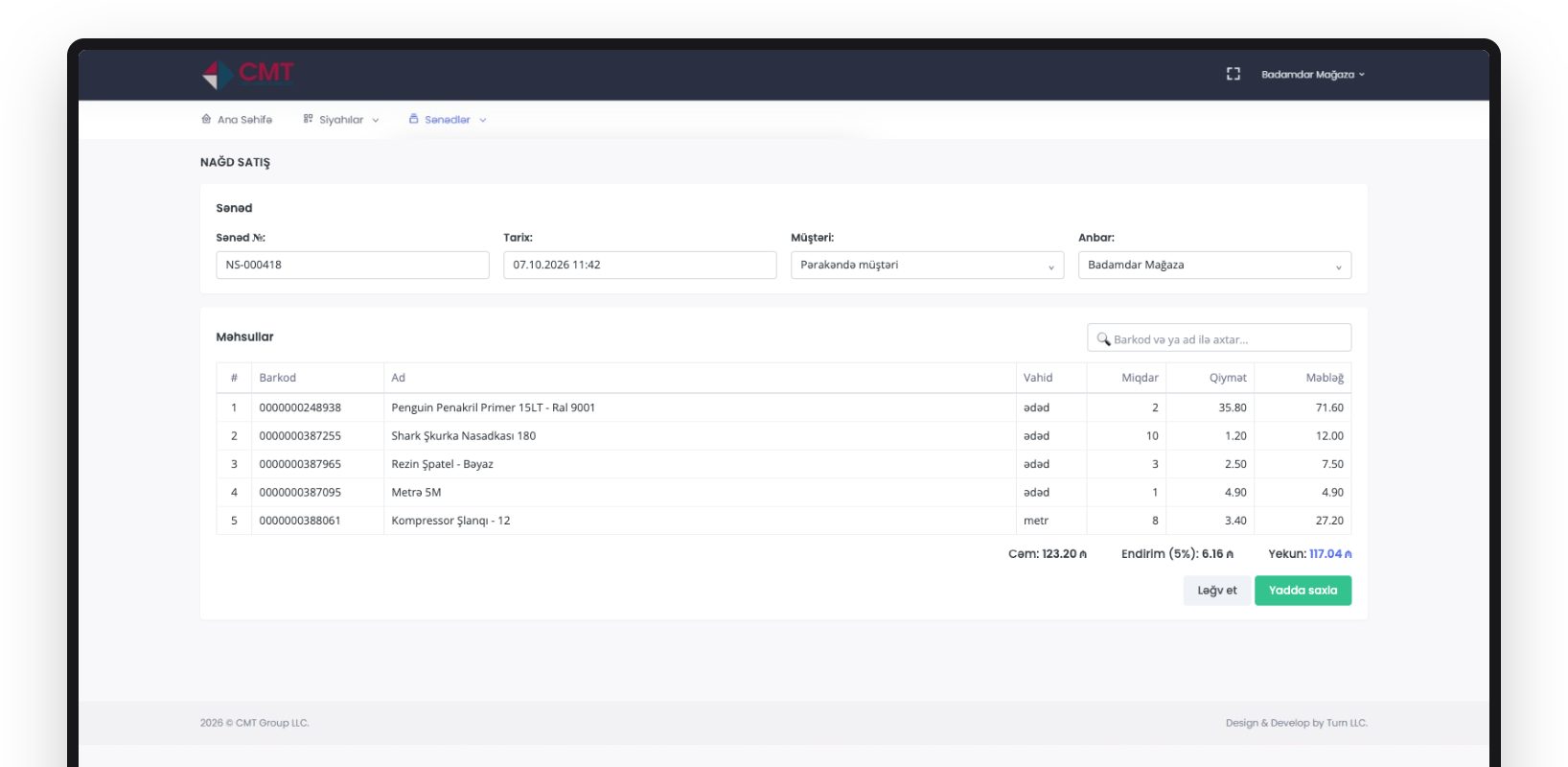1568x767 pixels.
Task: Toggle fullscreen mode icon
Action: (1234, 74)
